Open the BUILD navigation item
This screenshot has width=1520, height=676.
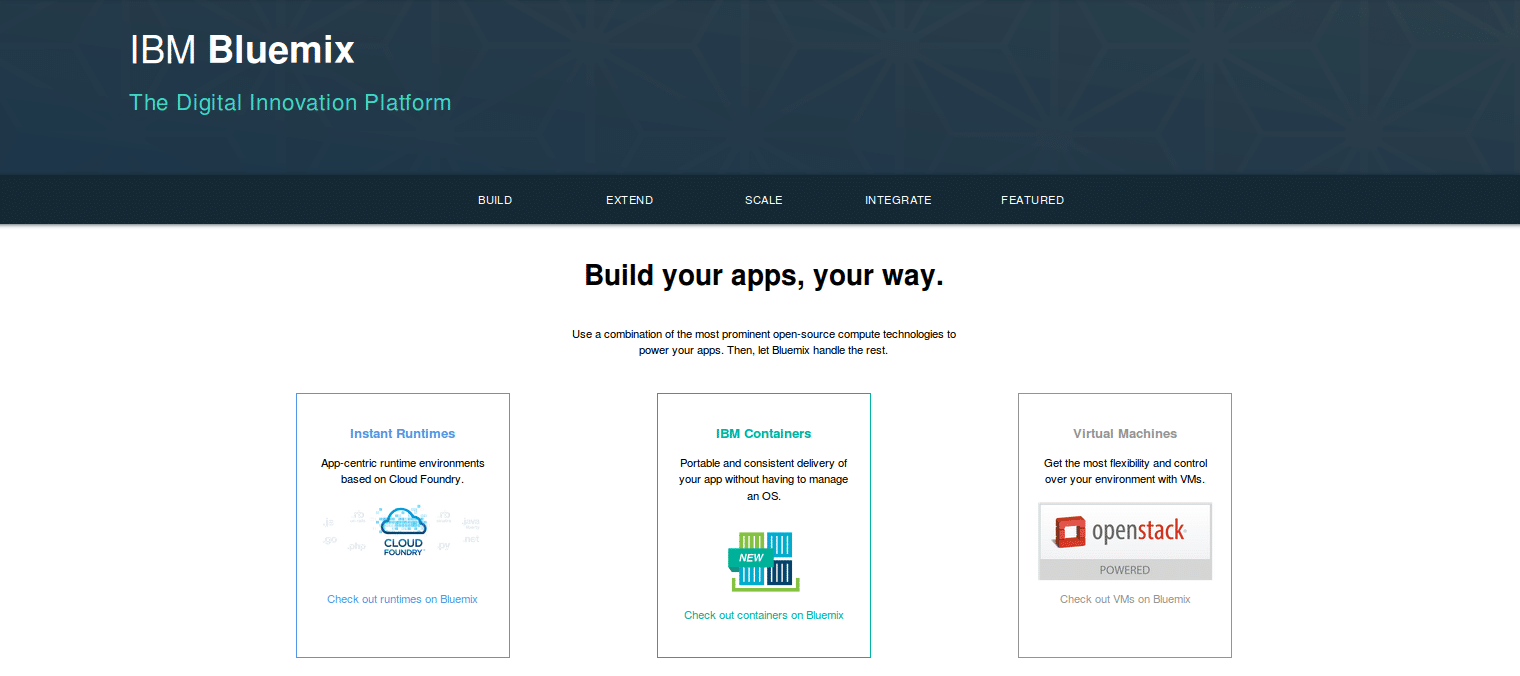(x=495, y=200)
